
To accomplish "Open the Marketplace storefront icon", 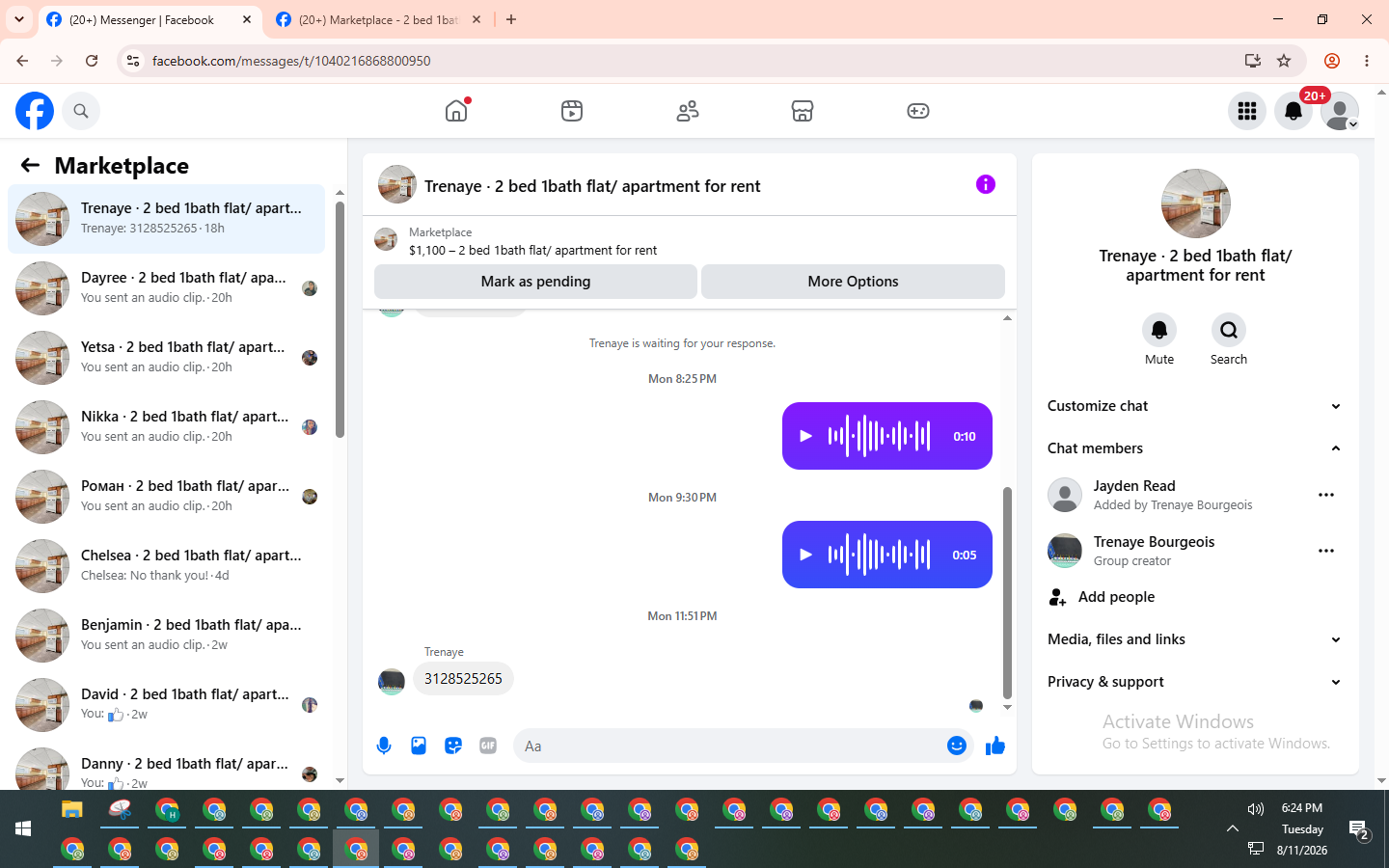I will point(803,111).
